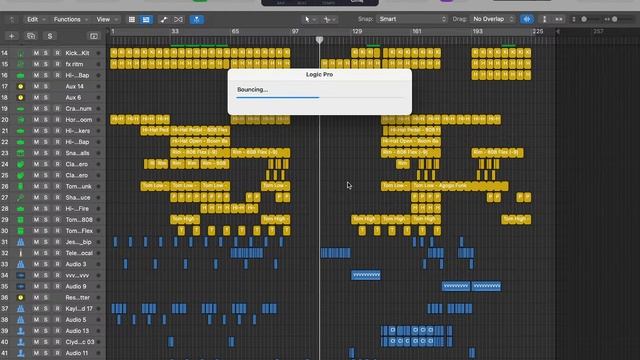Select track name Jes…_bip
640x360 pixels.
[x=78, y=242]
